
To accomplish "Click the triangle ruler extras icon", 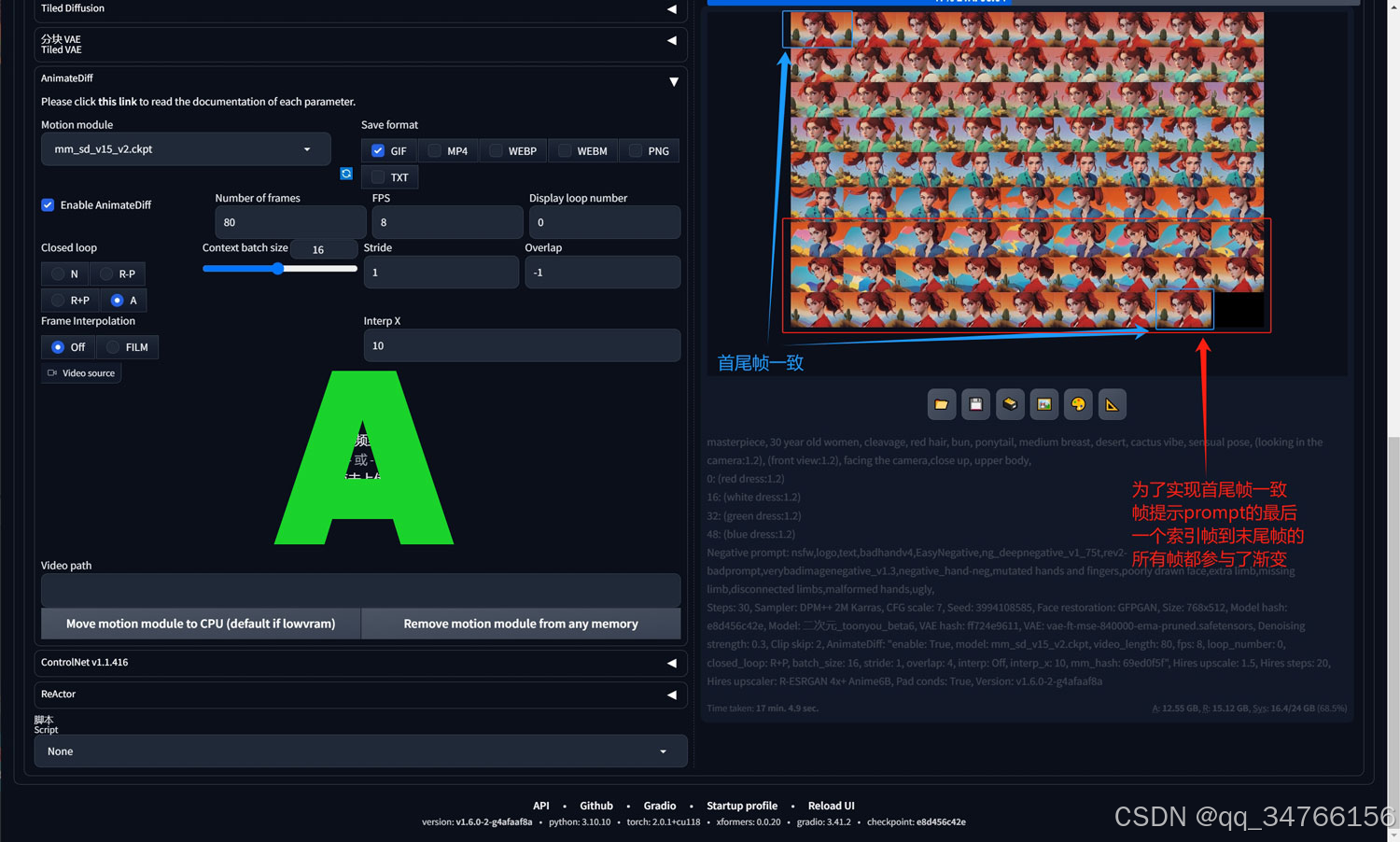I will pyautogui.click(x=1112, y=404).
